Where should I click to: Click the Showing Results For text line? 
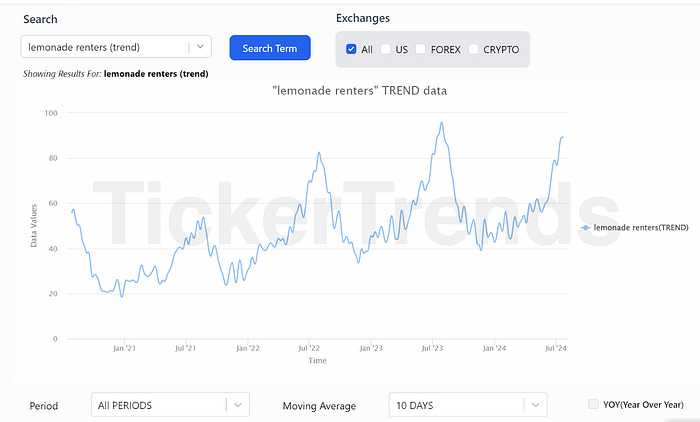click(116, 74)
